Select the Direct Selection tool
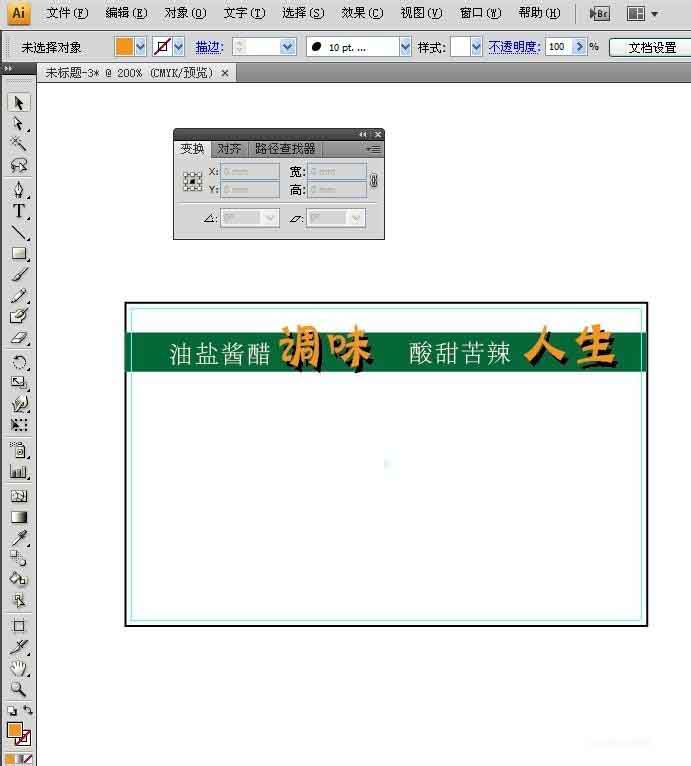 coord(19,124)
